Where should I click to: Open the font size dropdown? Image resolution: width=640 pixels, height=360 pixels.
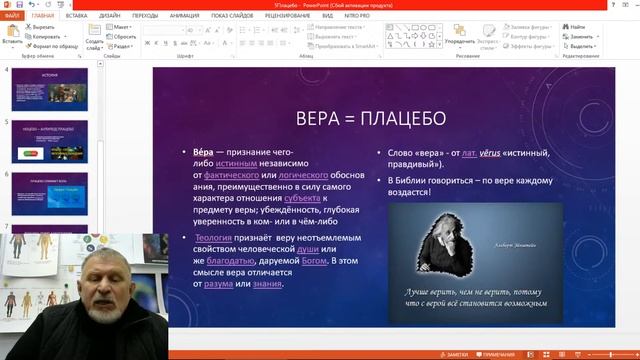coord(199,31)
